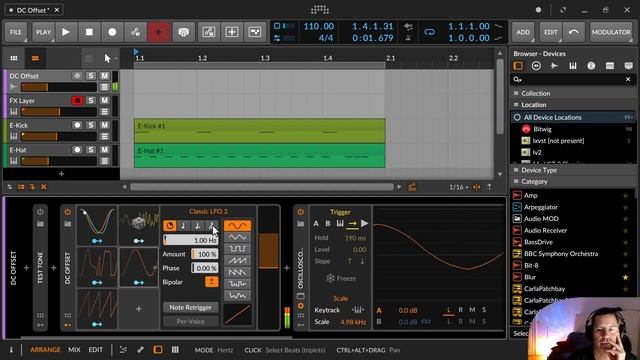Adjust the E-Kick track volume fader
Image resolution: width=640 pixels, height=360 pixels.
59,136
